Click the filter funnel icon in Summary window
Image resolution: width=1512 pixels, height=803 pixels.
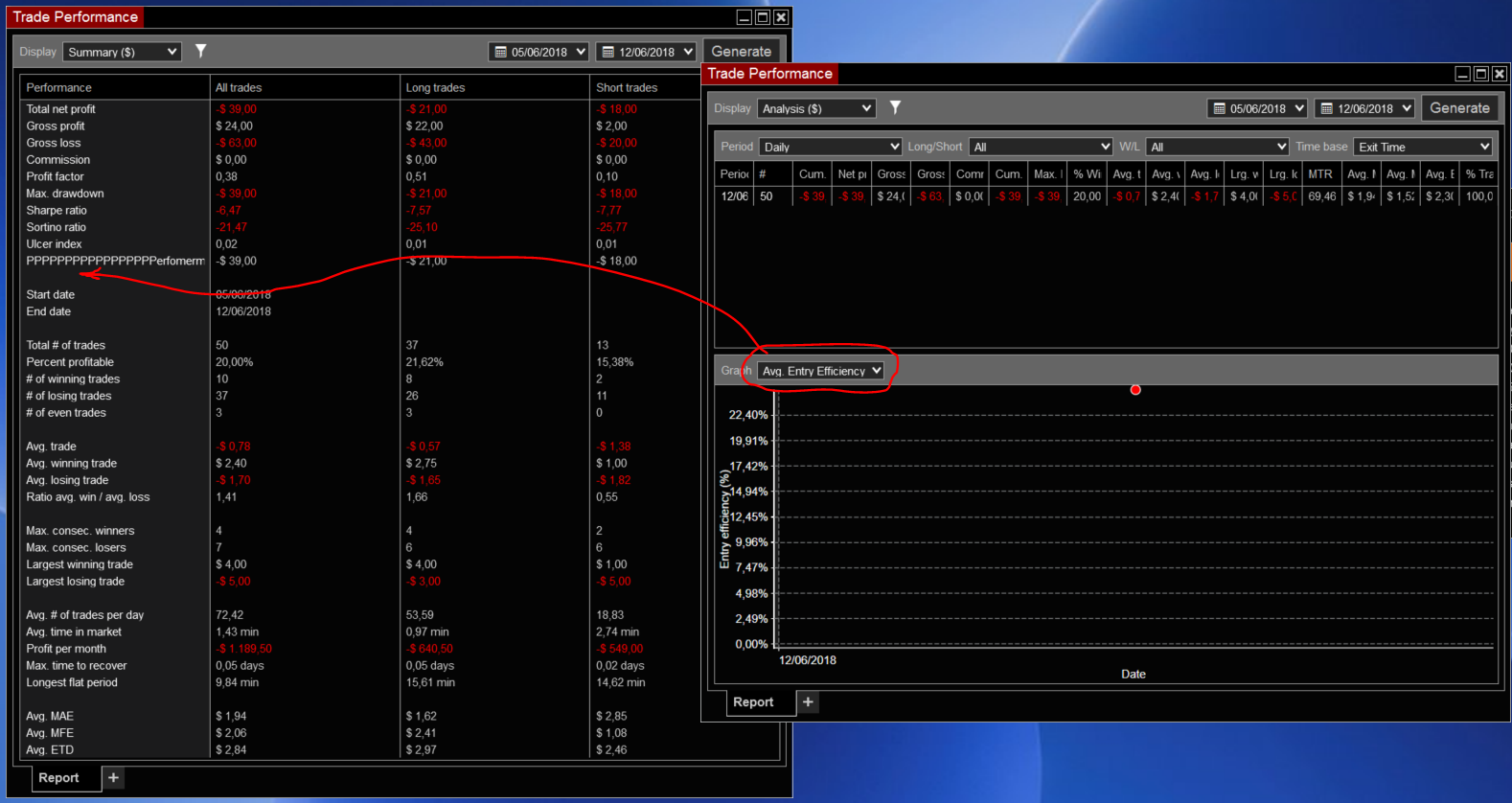click(x=200, y=51)
